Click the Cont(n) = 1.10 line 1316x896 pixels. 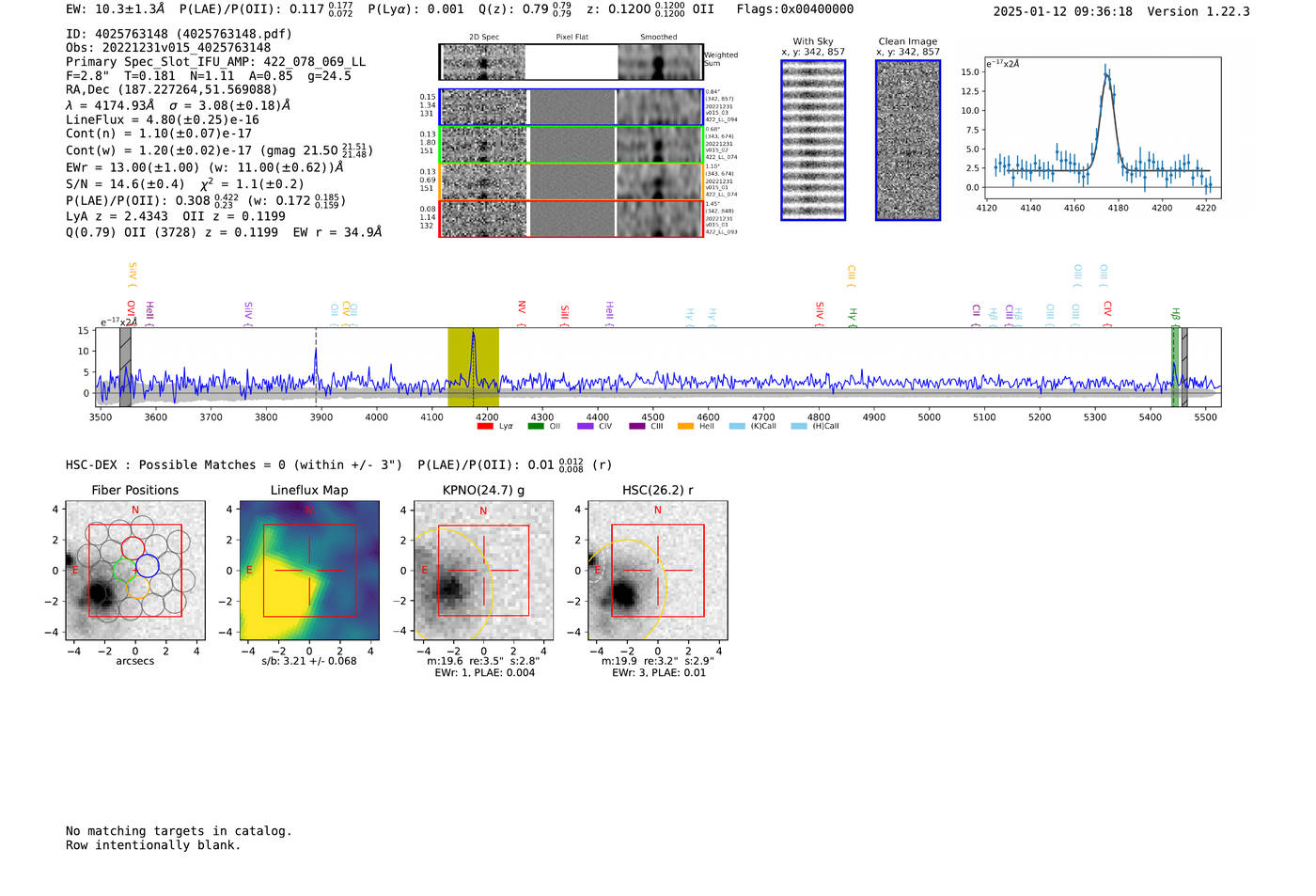[159, 134]
